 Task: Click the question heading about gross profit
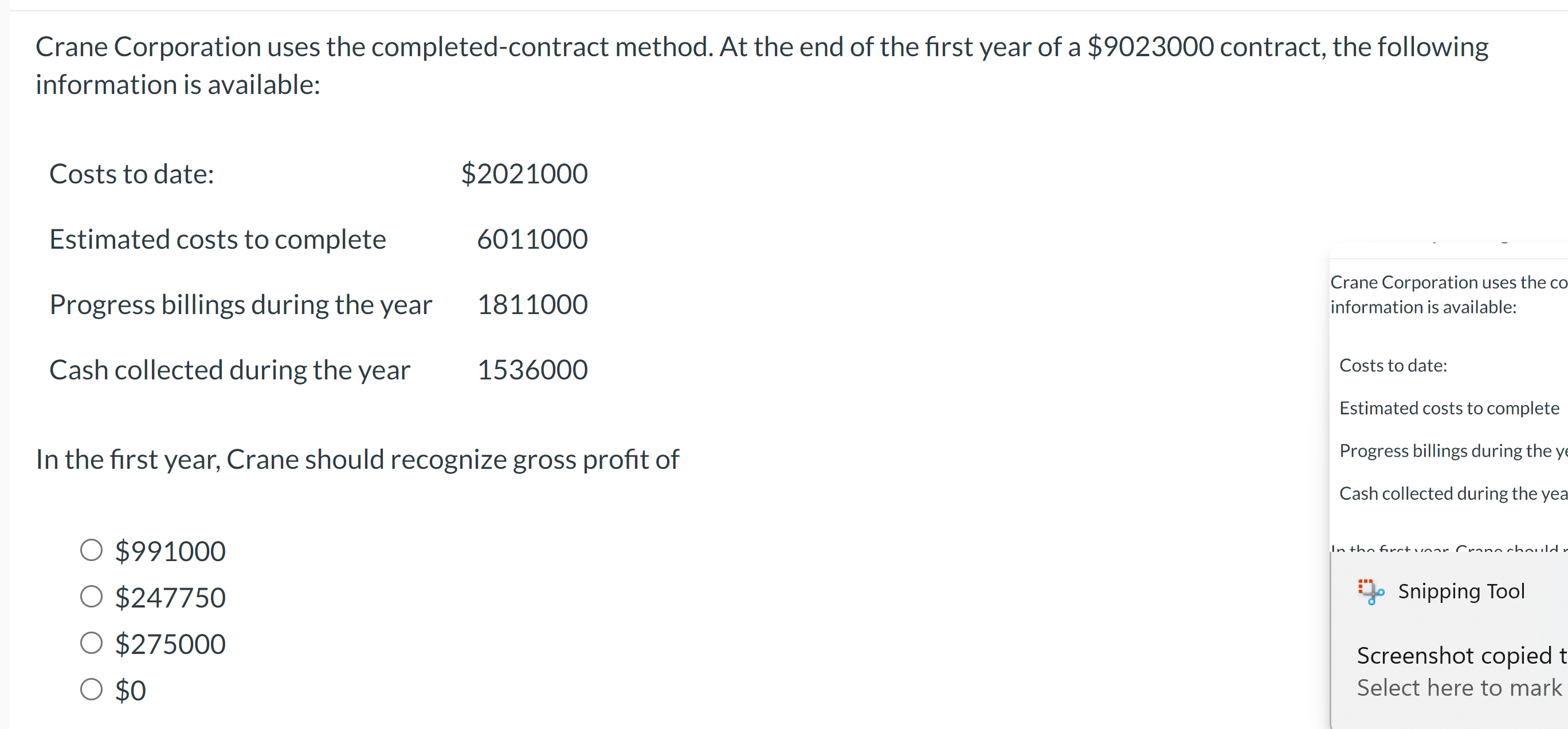[x=358, y=459]
